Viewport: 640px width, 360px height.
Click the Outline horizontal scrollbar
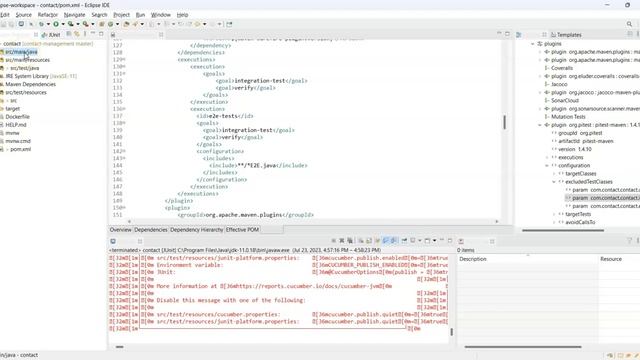pyautogui.click(x=563, y=231)
